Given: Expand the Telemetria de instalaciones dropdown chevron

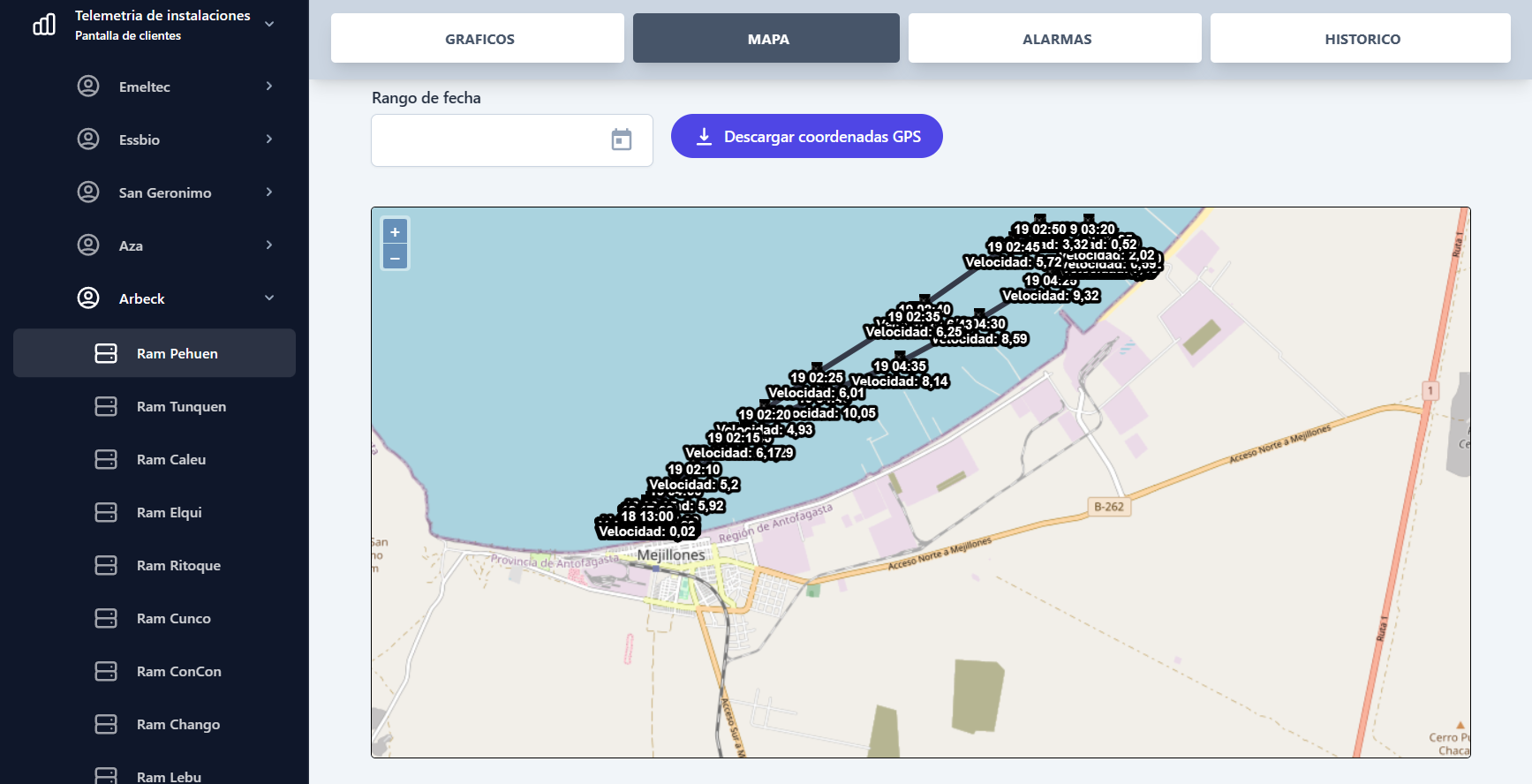Looking at the screenshot, I should [x=269, y=24].
